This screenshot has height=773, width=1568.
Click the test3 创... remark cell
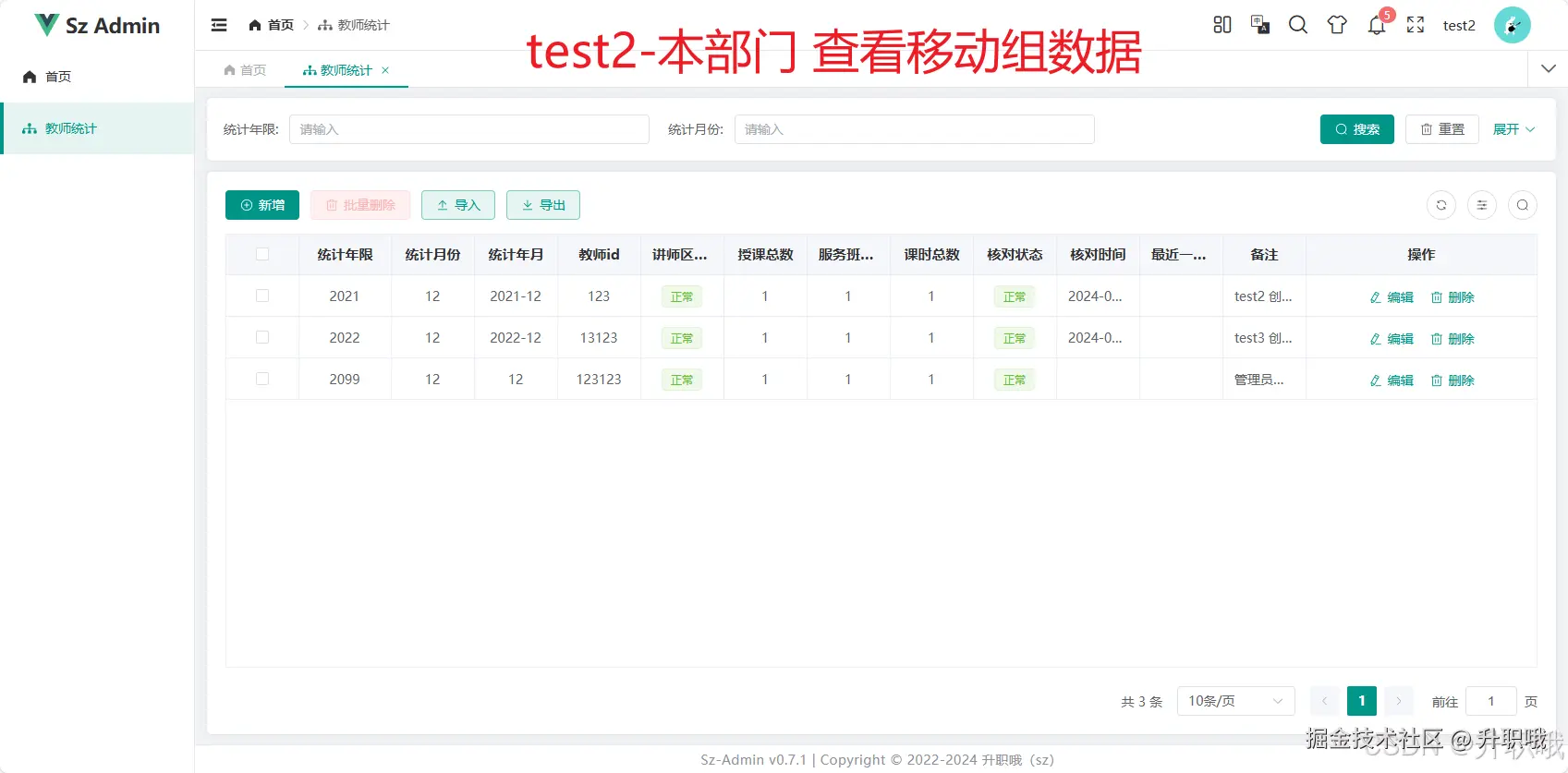pos(1263,338)
